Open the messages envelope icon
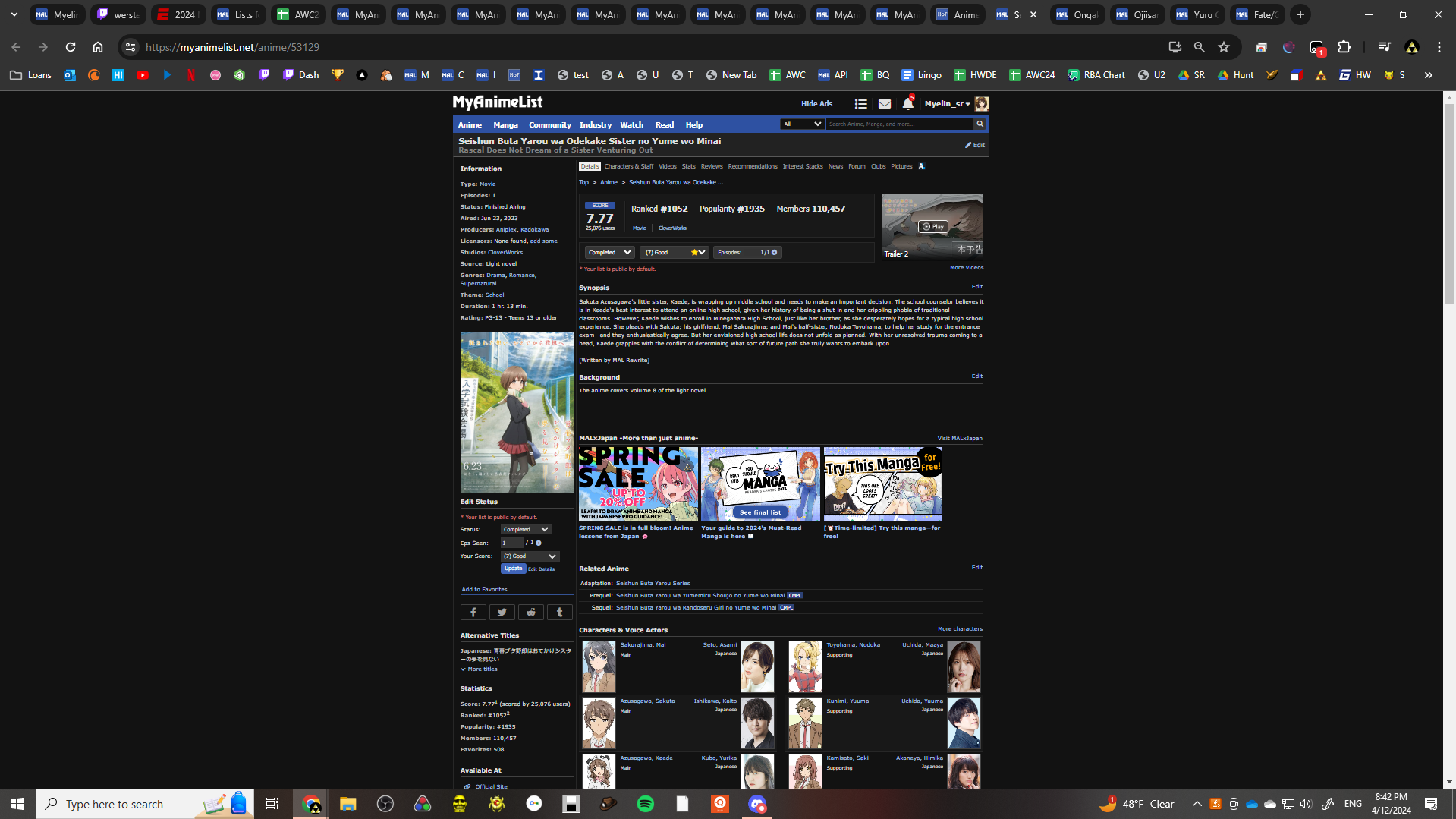This screenshot has width=1456, height=819. click(885, 104)
